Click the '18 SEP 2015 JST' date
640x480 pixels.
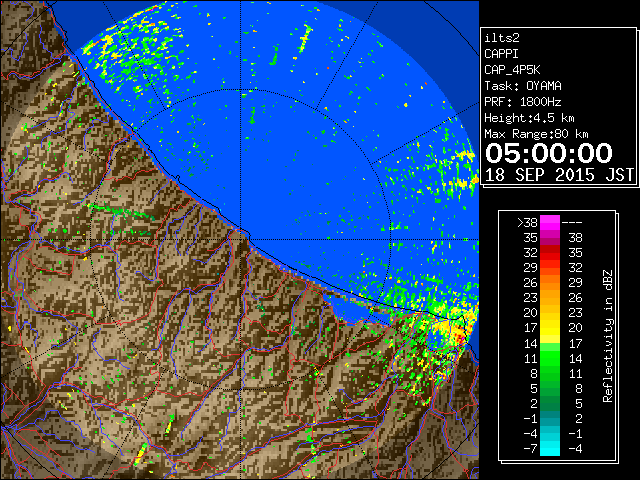click(x=560, y=175)
